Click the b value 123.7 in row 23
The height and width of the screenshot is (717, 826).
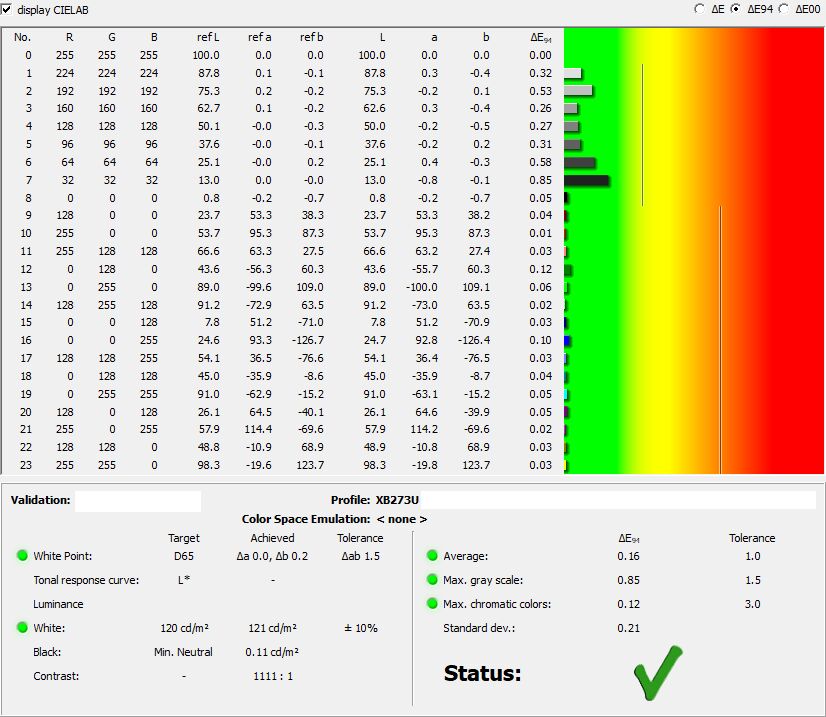475,465
